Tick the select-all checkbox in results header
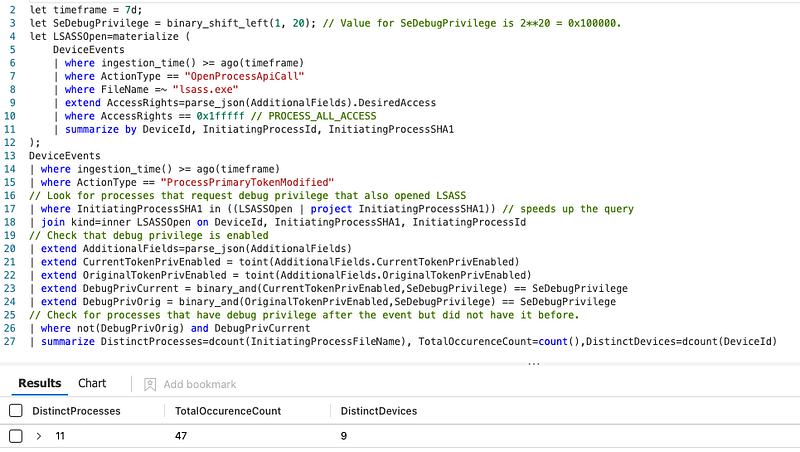The image size is (800, 452). coord(16,411)
